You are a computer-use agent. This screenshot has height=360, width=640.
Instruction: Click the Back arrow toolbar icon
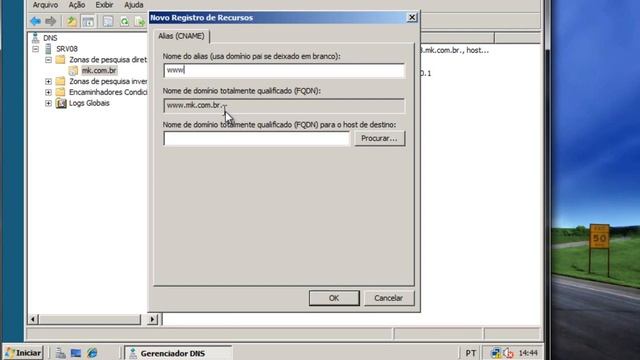[36, 21]
